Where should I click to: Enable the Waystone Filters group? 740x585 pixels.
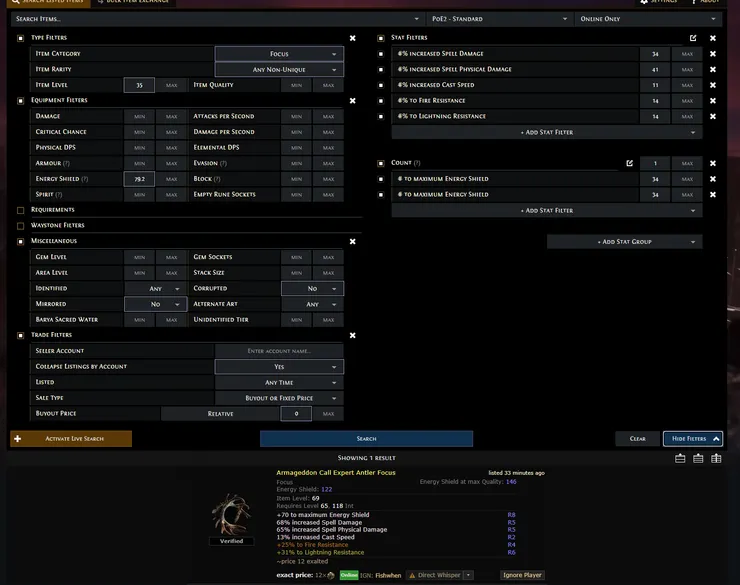click(20, 226)
